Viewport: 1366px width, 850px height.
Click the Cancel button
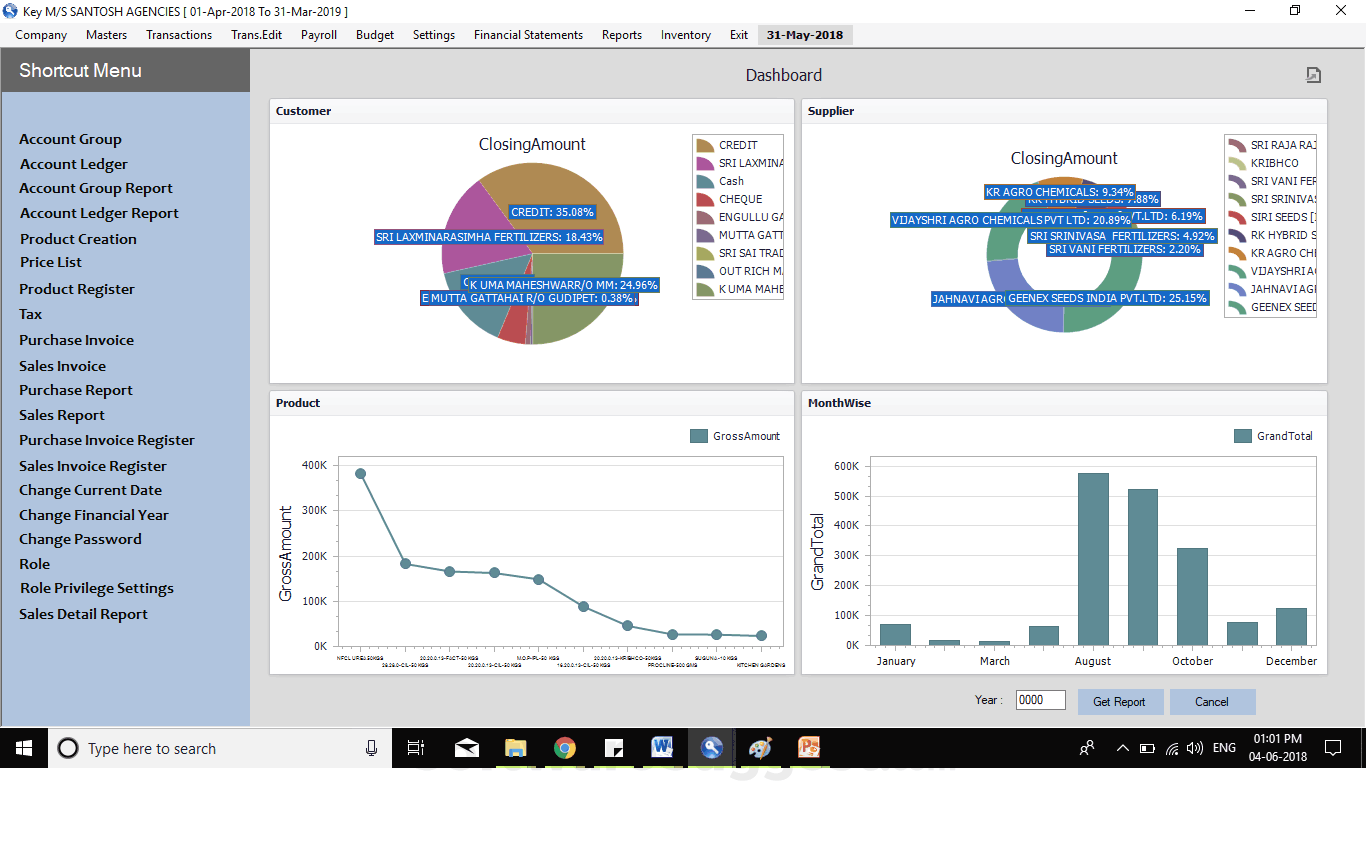click(x=1212, y=702)
